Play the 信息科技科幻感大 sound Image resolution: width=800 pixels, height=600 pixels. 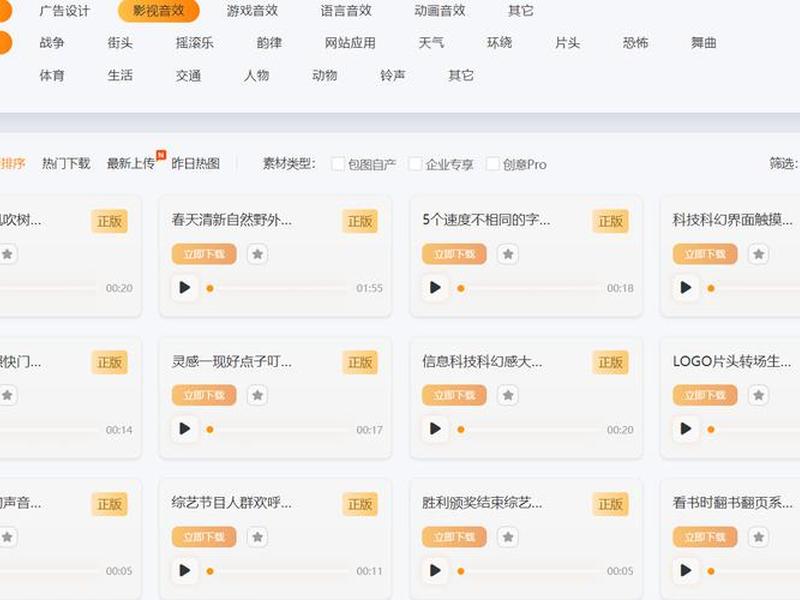(x=435, y=429)
